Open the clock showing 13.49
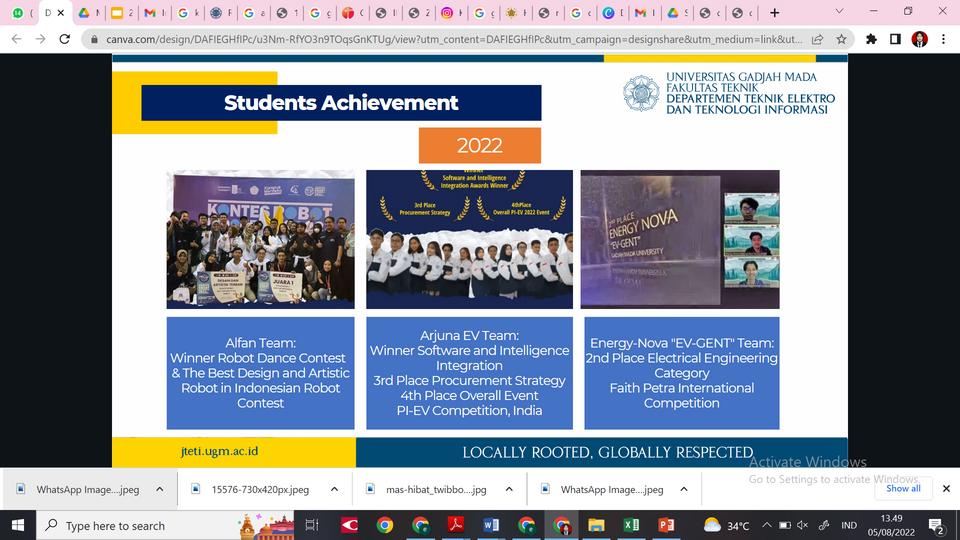The height and width of the screenshot is (540, 960). pos(891,525)
